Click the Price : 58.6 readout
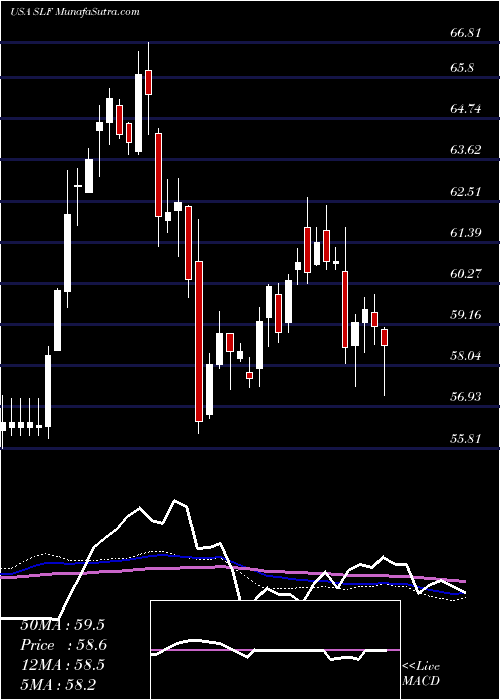Image resolution: width=500 pixels, height=700 pixels. (x=63, y=645)
